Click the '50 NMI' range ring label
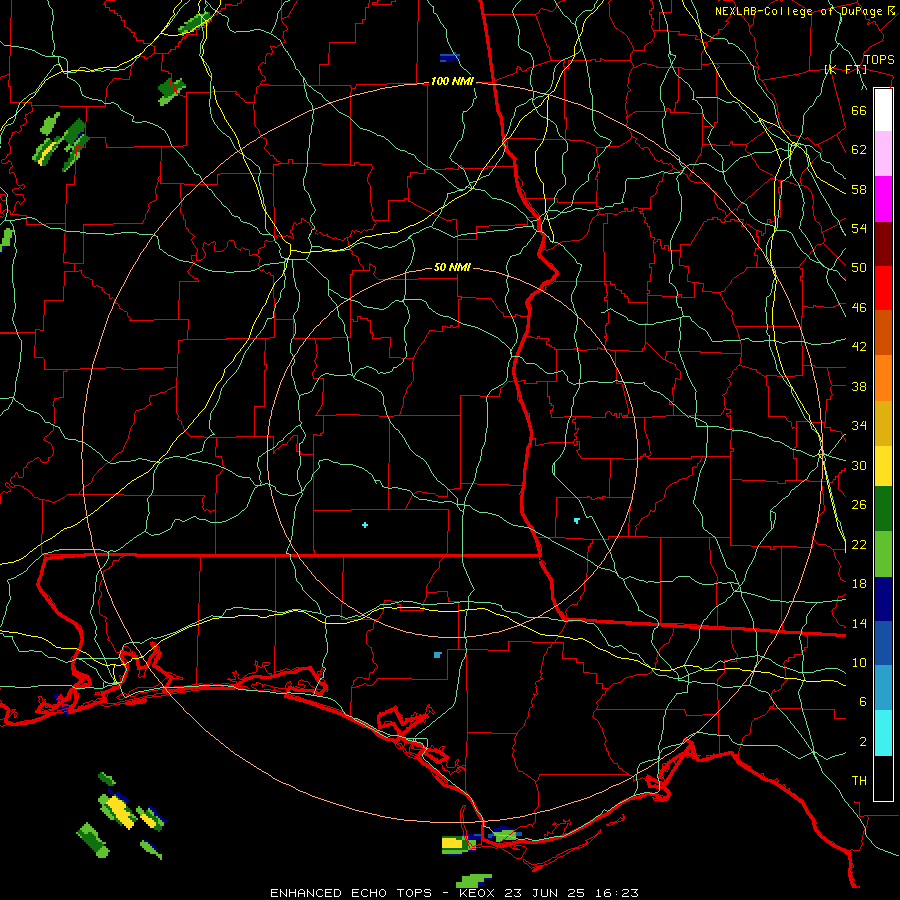The image size is (900, 900). 452,267
